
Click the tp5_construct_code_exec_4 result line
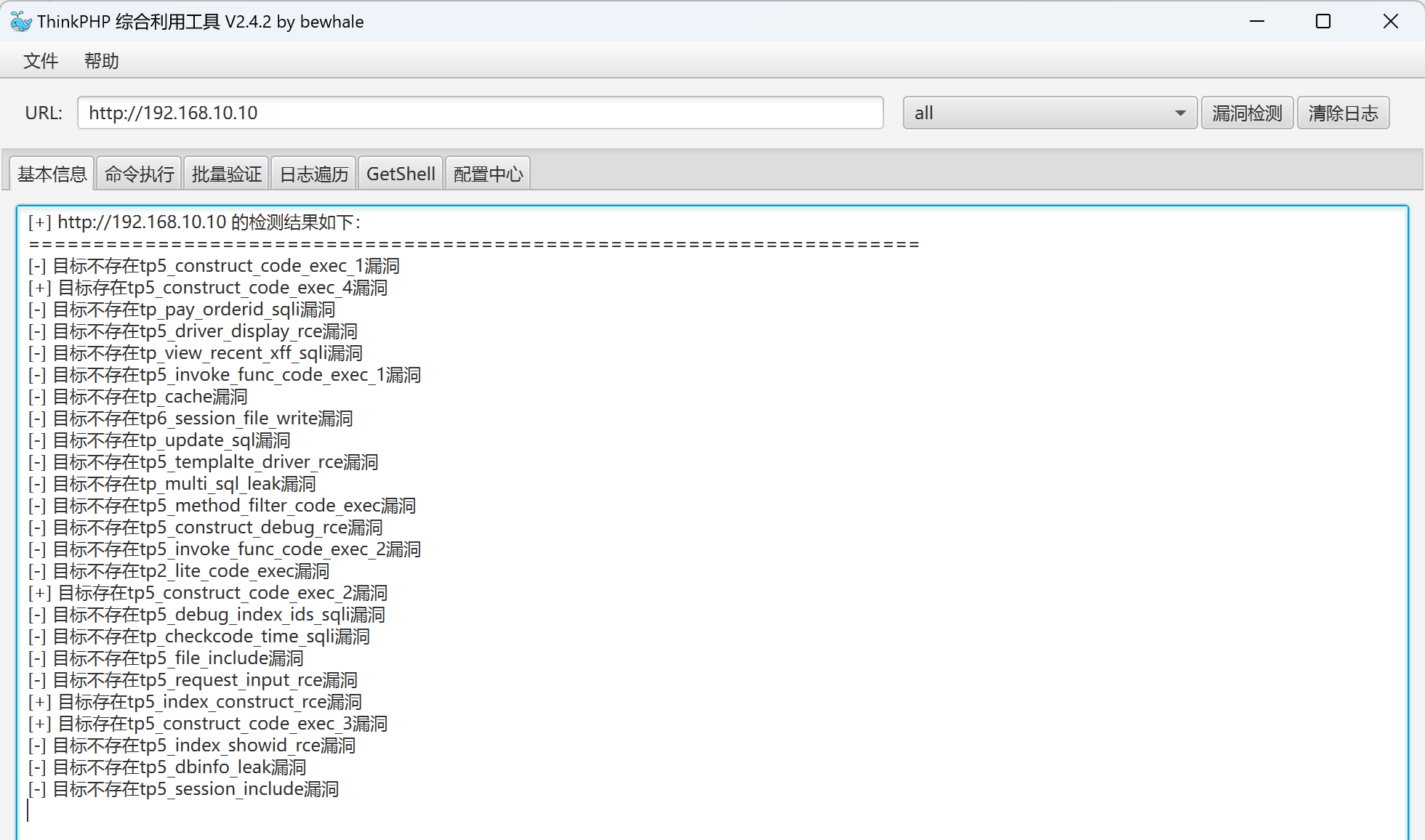(222, 288)
